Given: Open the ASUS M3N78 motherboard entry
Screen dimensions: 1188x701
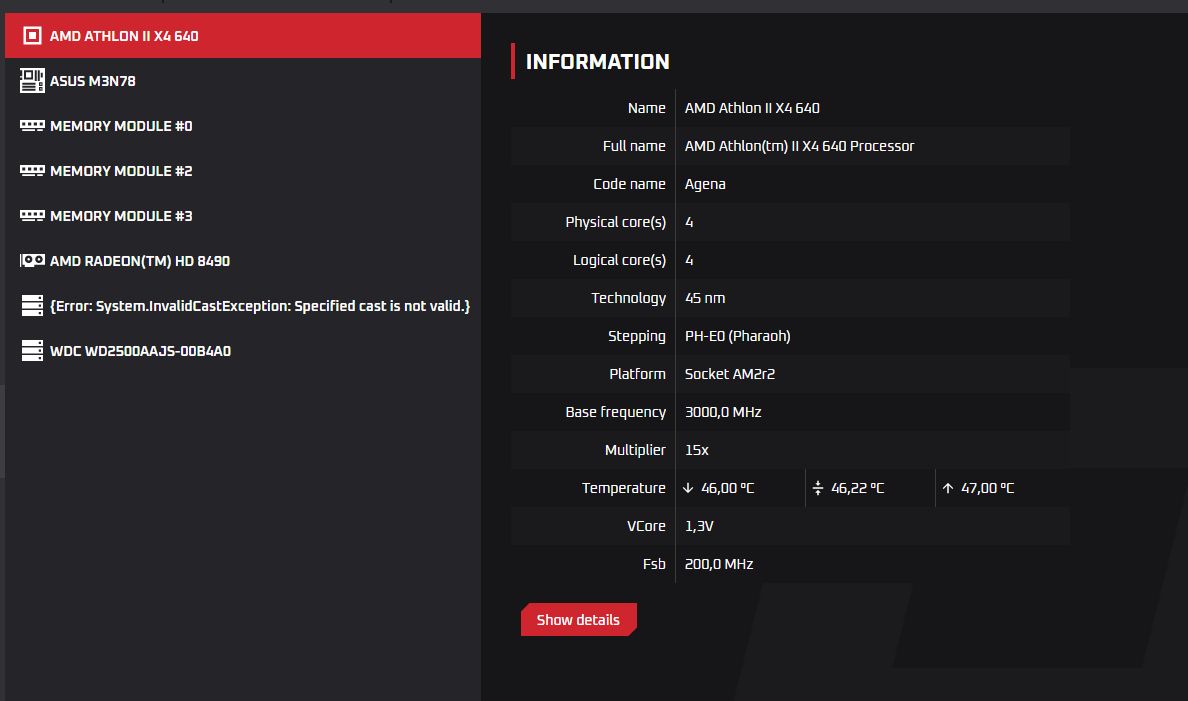Looking at the screenshot, I should pos(242,80).
